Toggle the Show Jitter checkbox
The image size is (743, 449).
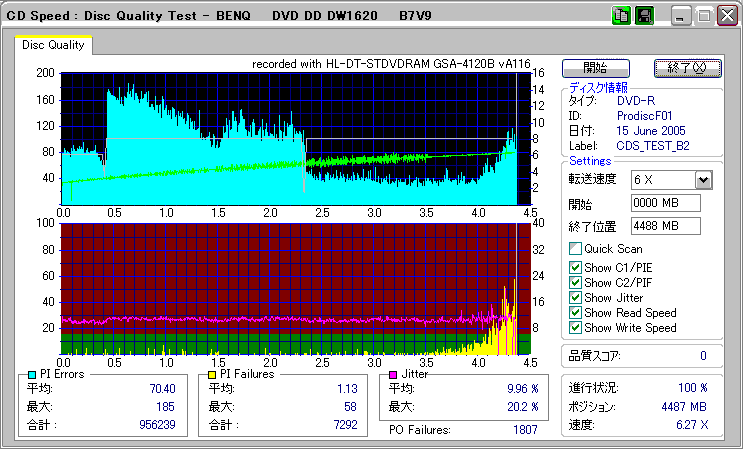[575, 298]
